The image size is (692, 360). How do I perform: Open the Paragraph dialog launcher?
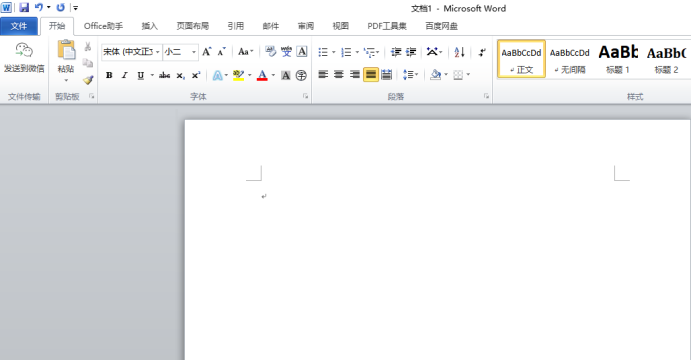coord(486,96)
